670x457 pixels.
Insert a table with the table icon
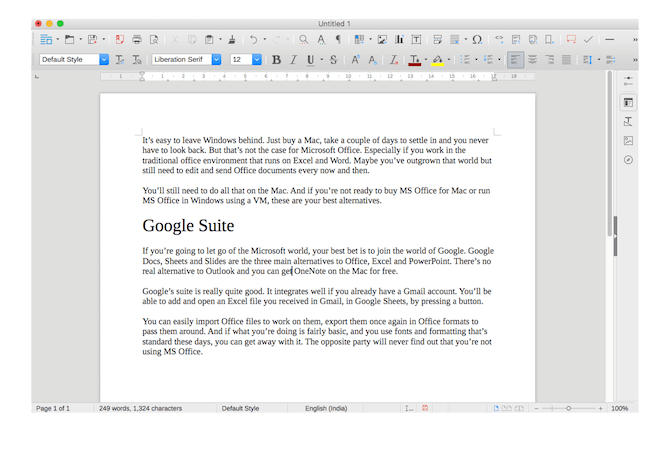point(359,40)
